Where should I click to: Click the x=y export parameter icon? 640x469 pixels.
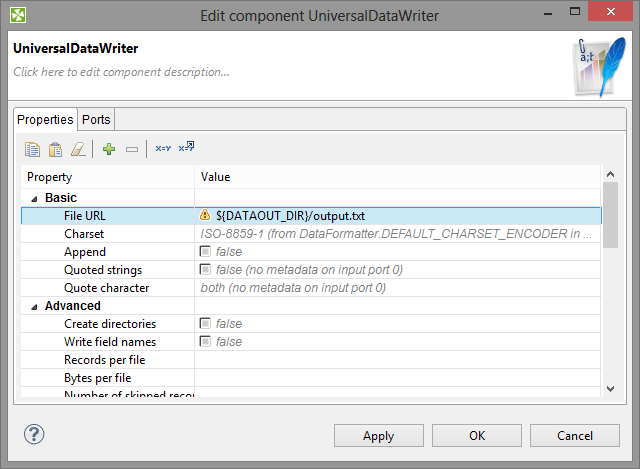(186, 149)
